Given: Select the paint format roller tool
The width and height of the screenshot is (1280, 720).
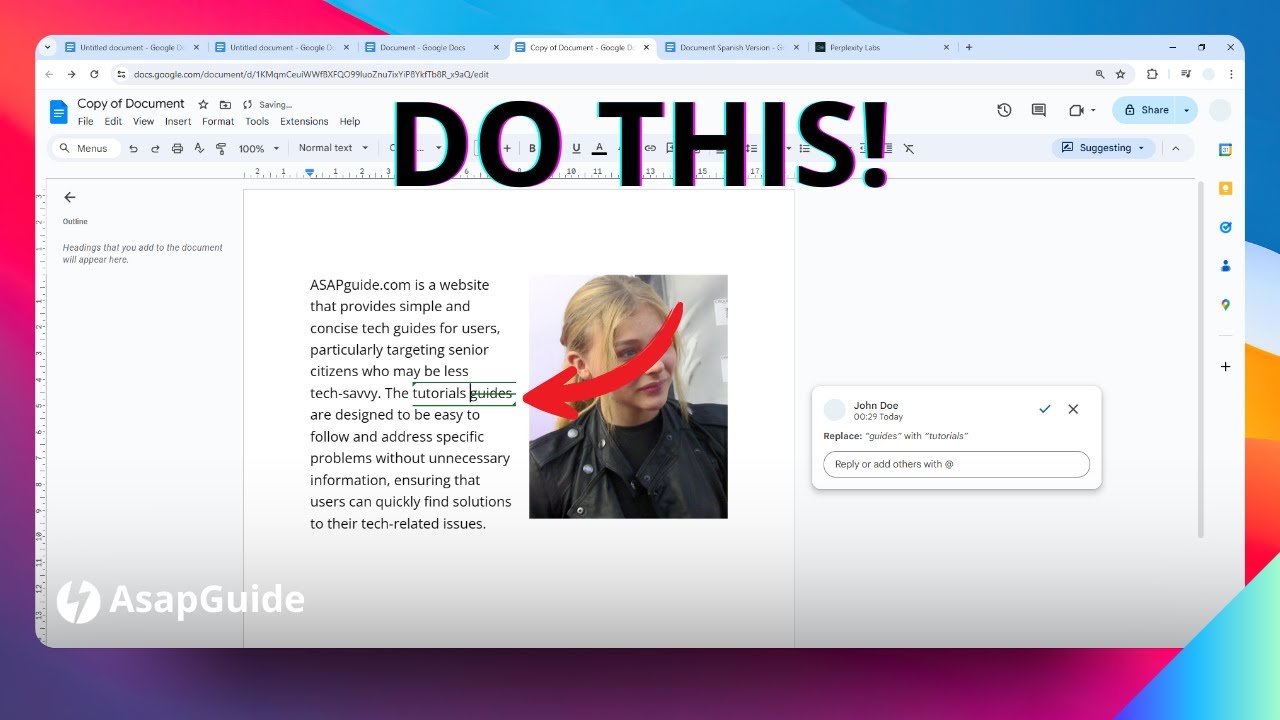Looking at the screenshot, I should [221, 148].
